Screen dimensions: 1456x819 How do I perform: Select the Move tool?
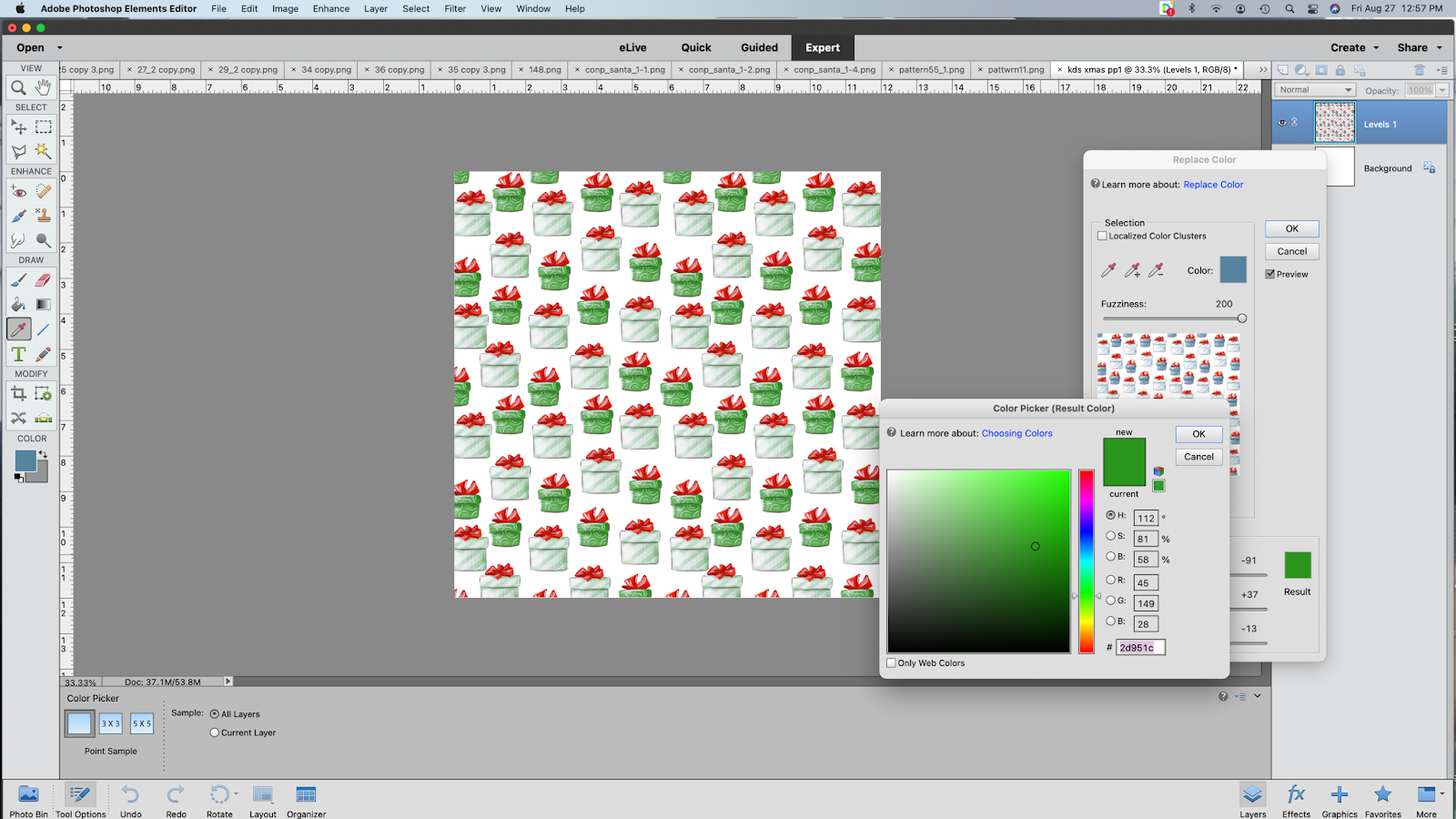click(x=18, y=127)
